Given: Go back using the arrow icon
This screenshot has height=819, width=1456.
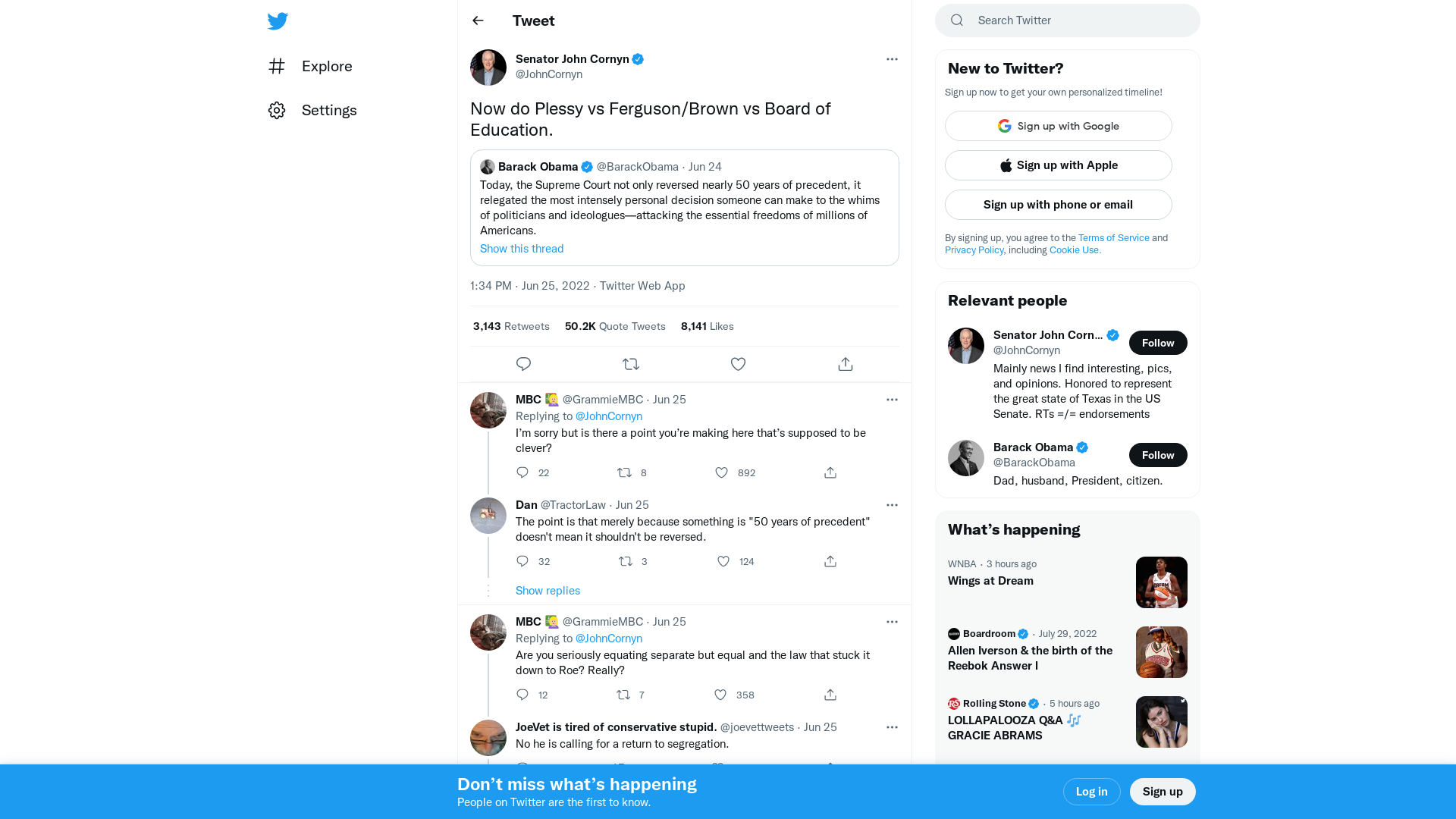Looking at the screenshot, I should 478,20.
